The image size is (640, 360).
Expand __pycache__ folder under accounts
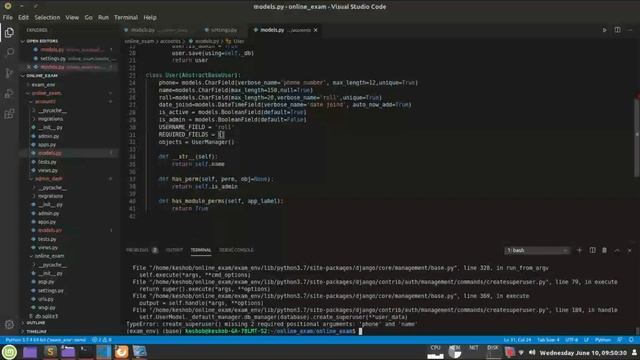coord(52,110)
